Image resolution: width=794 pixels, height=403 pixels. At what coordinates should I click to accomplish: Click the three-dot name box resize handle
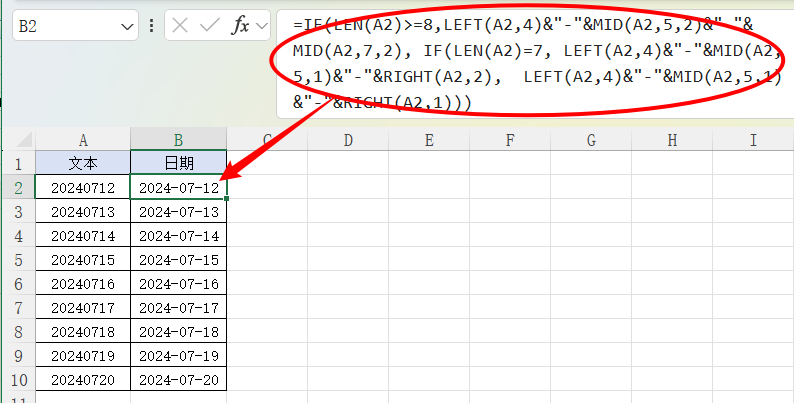click(x=149, y=26)
